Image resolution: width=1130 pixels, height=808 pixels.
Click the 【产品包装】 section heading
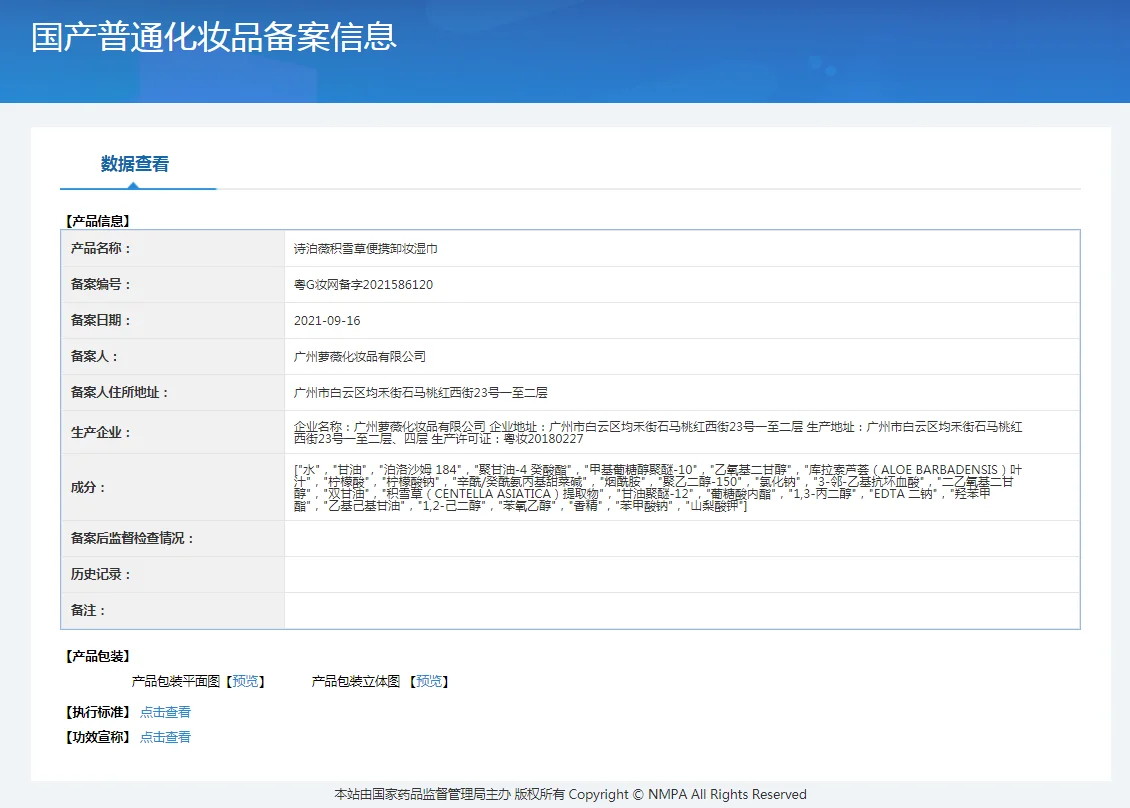pyautogui.click(x=98, y=656)
